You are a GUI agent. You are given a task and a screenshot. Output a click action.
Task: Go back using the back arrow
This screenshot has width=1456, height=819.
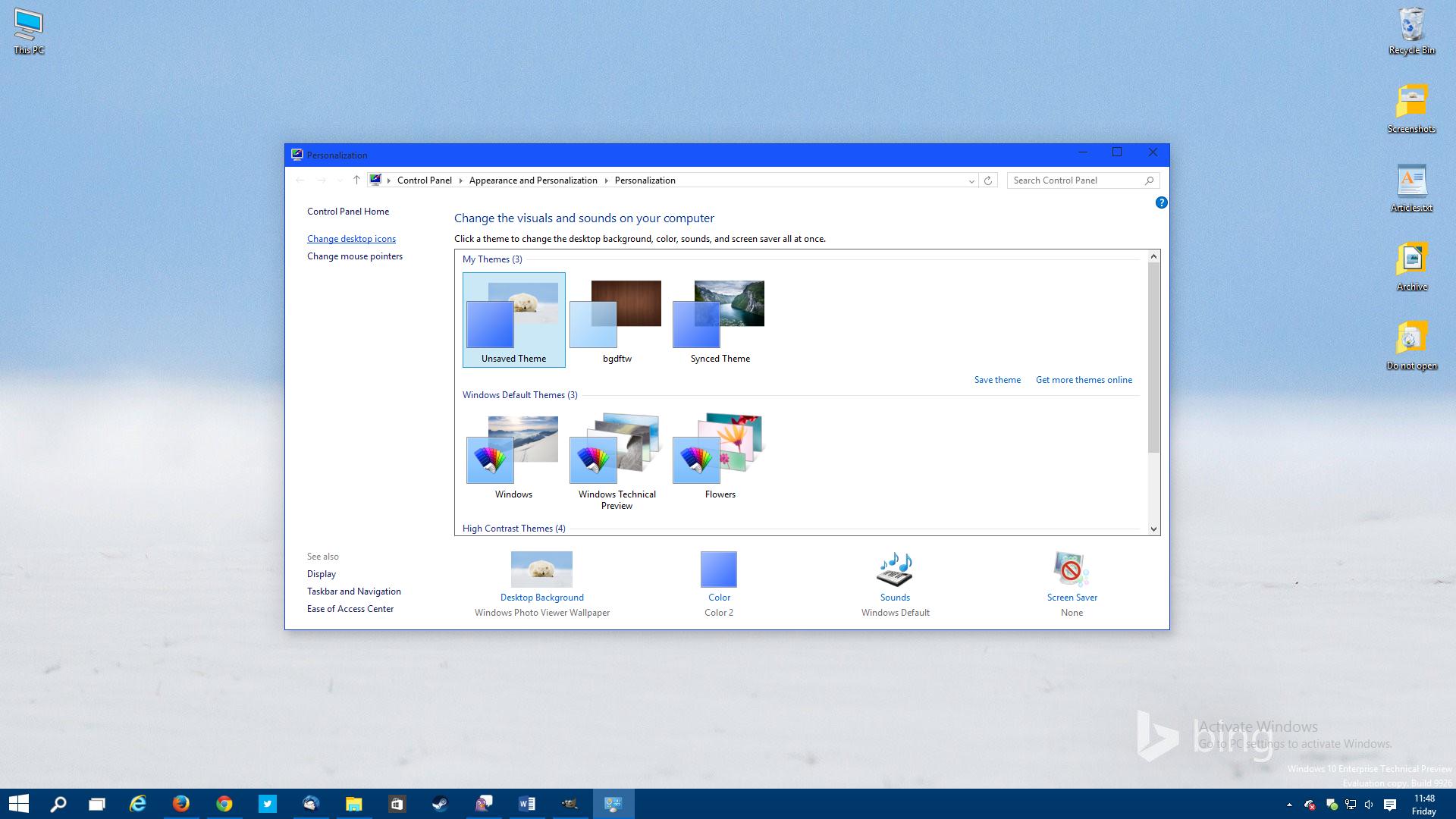point(300,180)
